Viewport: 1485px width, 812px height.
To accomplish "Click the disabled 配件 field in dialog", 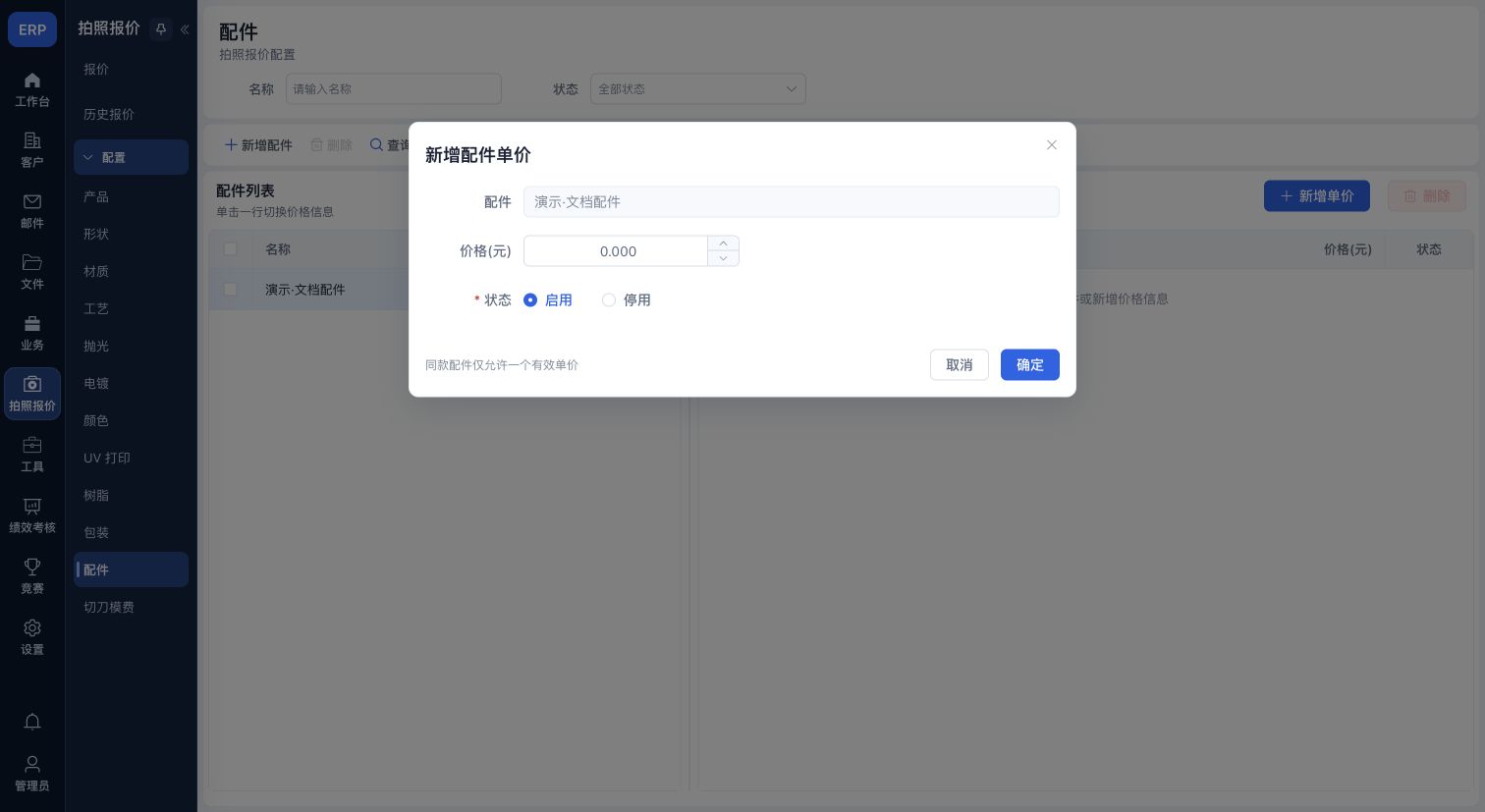I will (x=792, y=202).
